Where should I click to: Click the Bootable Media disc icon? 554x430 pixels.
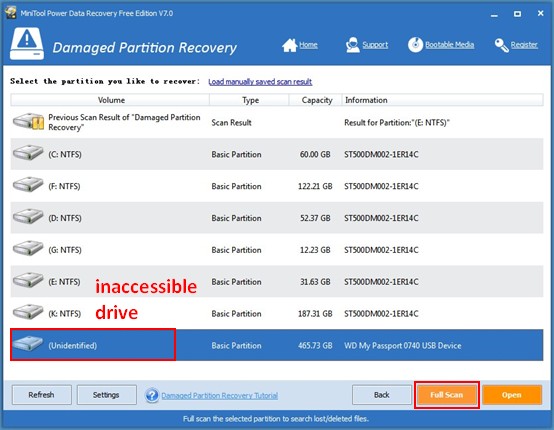tap(416, 45)
